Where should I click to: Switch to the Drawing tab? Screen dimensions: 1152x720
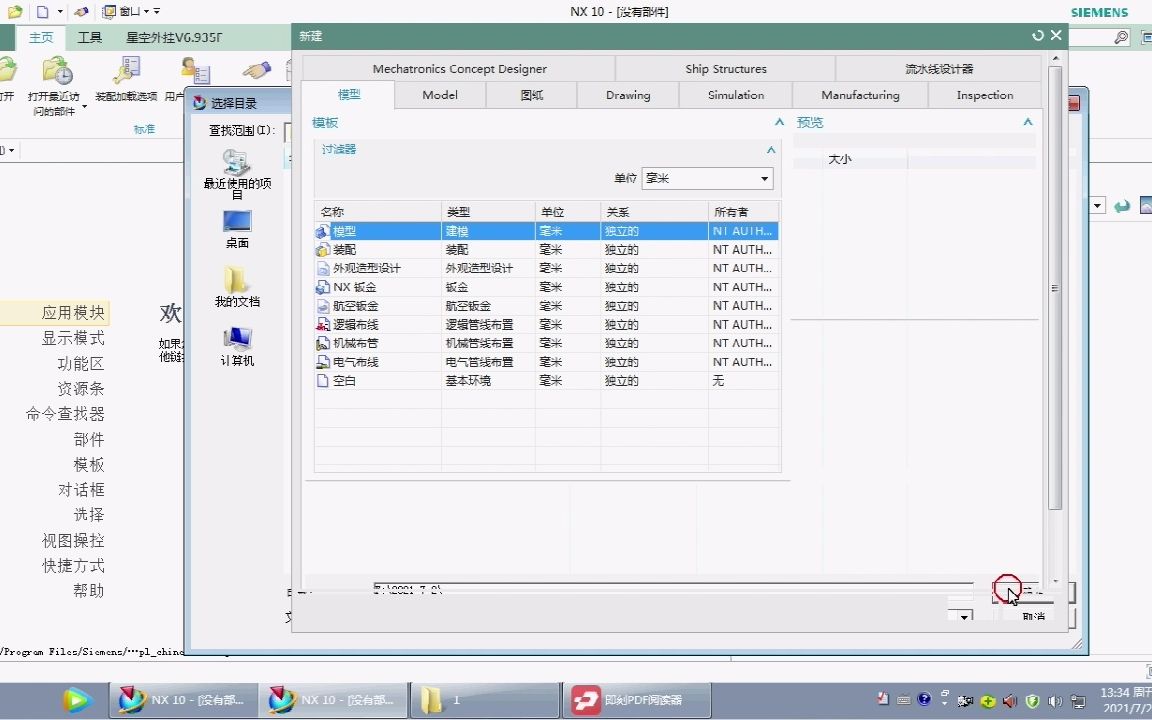627,95
